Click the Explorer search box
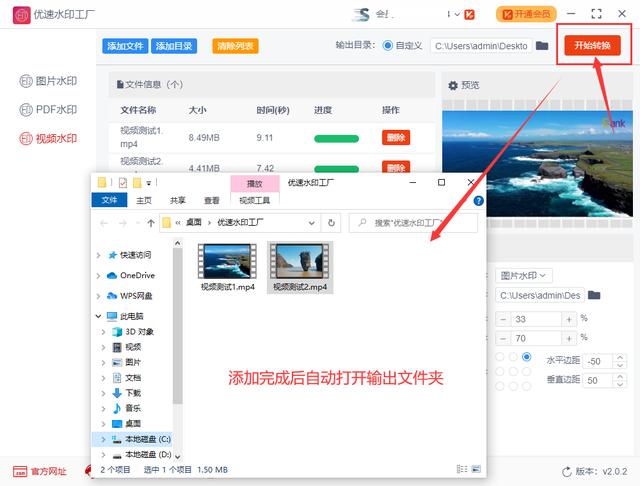The height and width of the screenshot is (486, 640). 413,223
